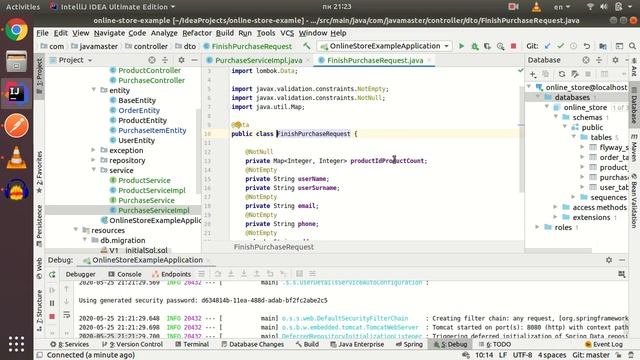Open the VCS menu
Image resolution: width=640 pixels, height=360 pixels.
(x=287, y=33)
